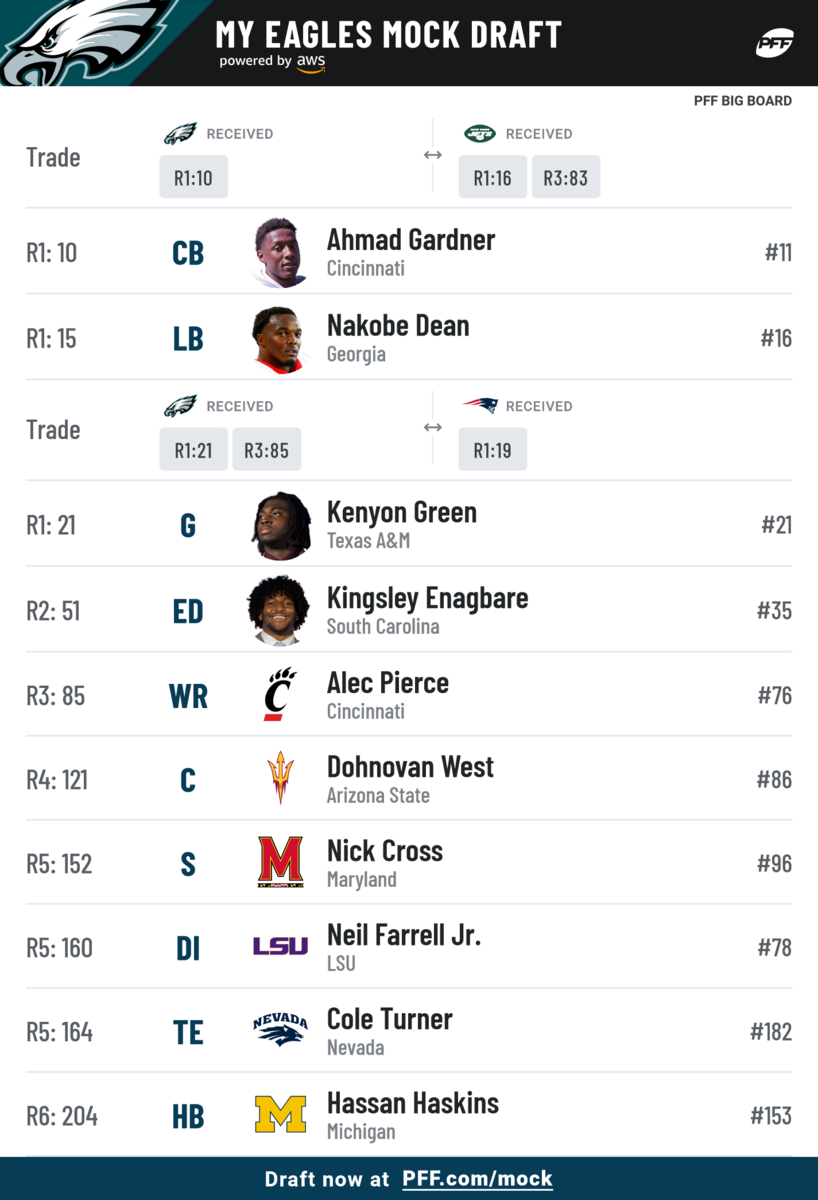Click Kingsley Enagbare's player photo
Image resolution: width=818 pixels, height=1200 pixels.
tap(279, 610)
